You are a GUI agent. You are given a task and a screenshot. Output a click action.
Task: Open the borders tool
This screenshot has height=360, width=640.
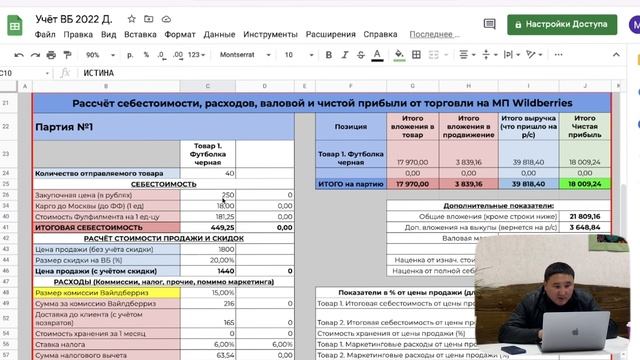(x=416, y=55)
